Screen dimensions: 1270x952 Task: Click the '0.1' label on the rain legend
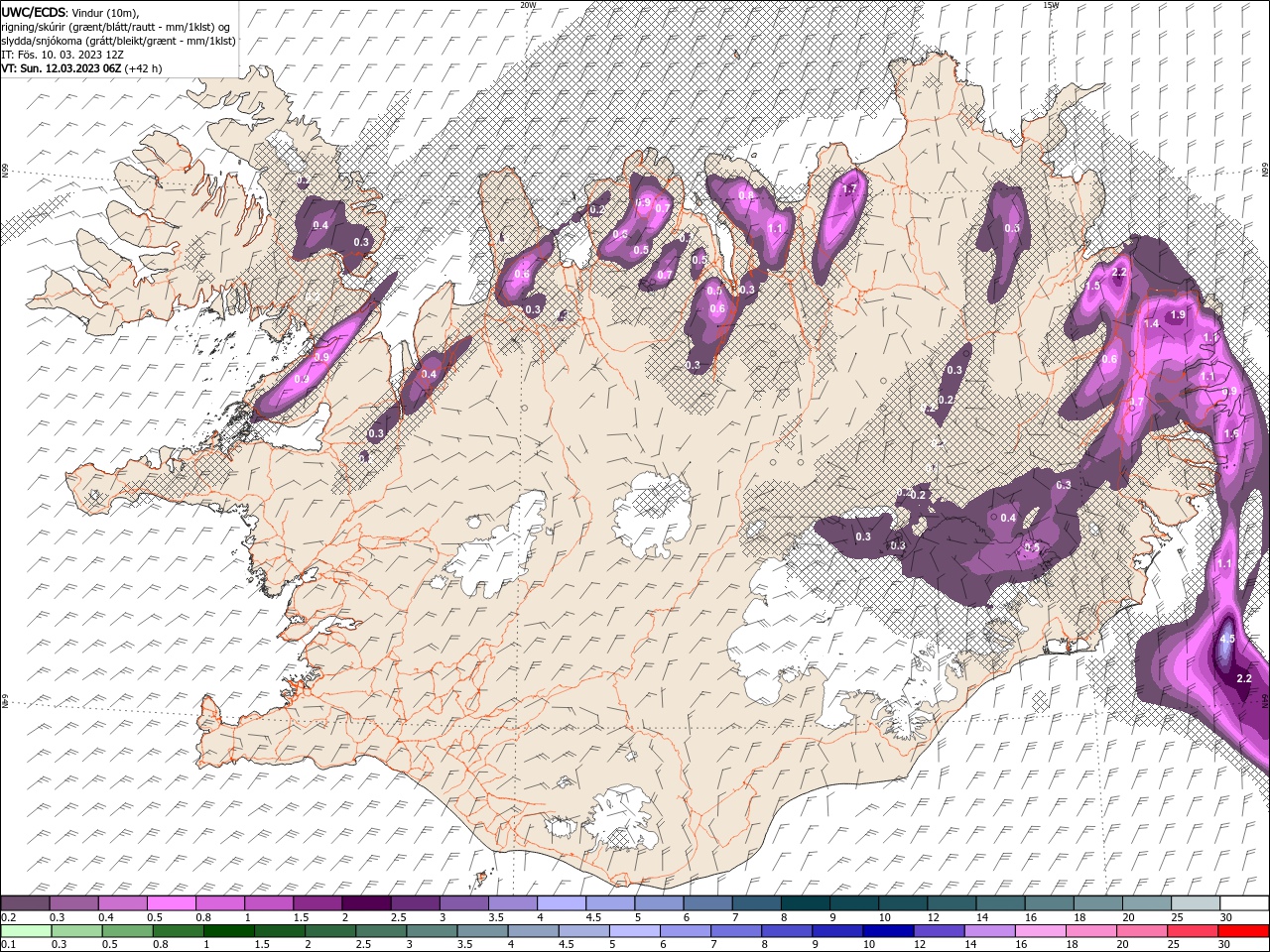[9, 944]
